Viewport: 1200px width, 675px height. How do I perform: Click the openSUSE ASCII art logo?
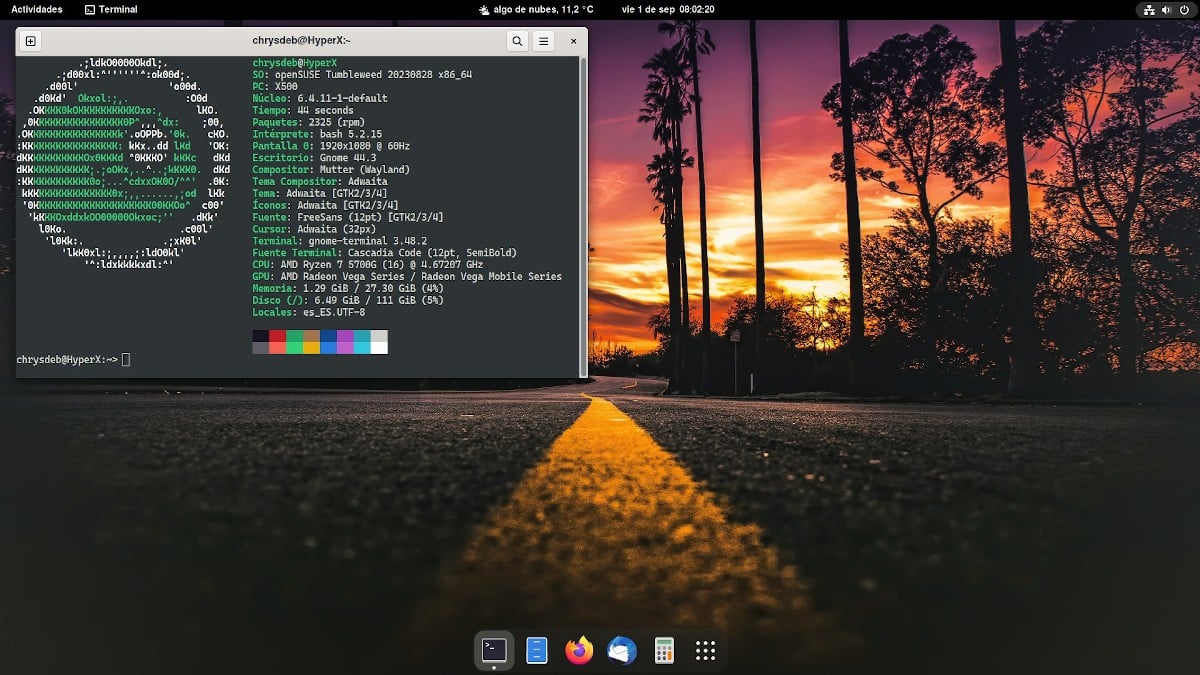click(x=124, y=164)
